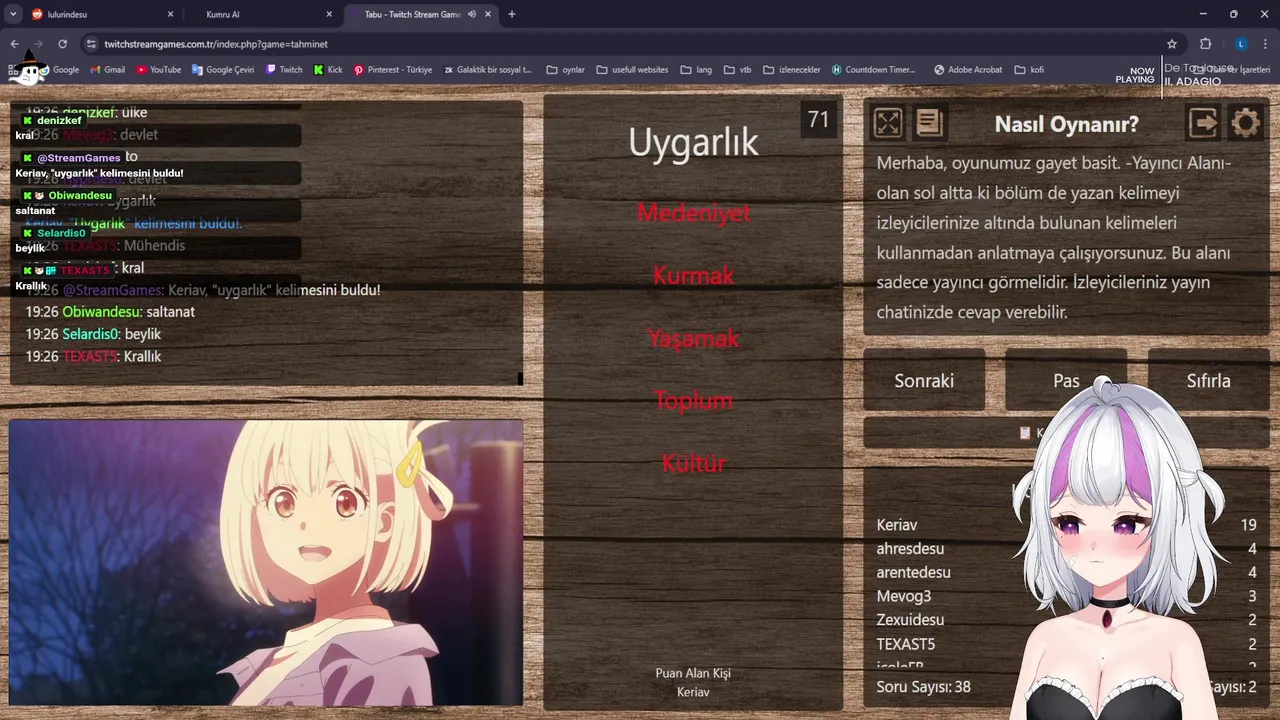This screenshot has width=1280, height=720.
Task: Reset the game with Sıfırla
Action: [1208, 380]
